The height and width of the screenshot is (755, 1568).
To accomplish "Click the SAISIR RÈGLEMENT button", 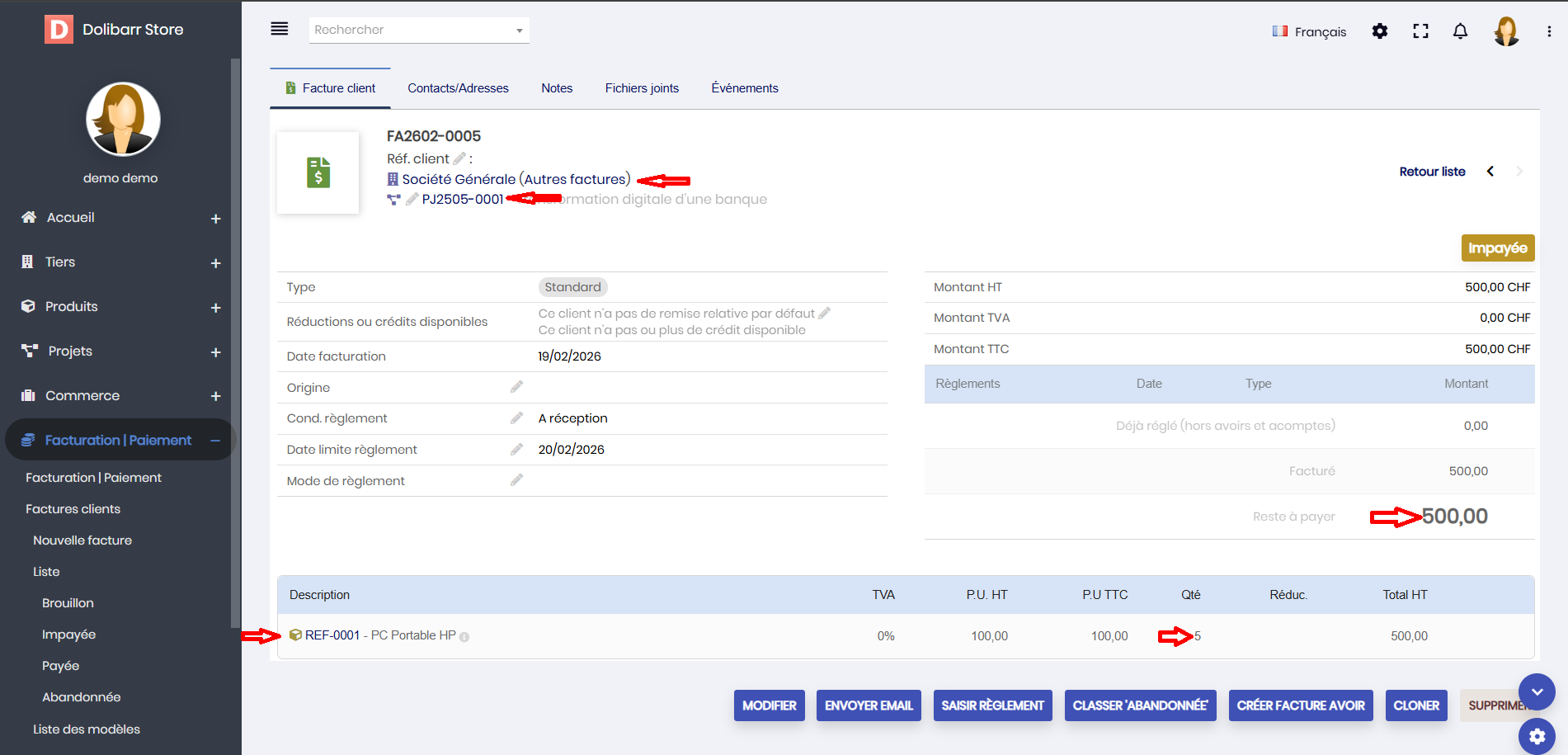I will [992, 705].
